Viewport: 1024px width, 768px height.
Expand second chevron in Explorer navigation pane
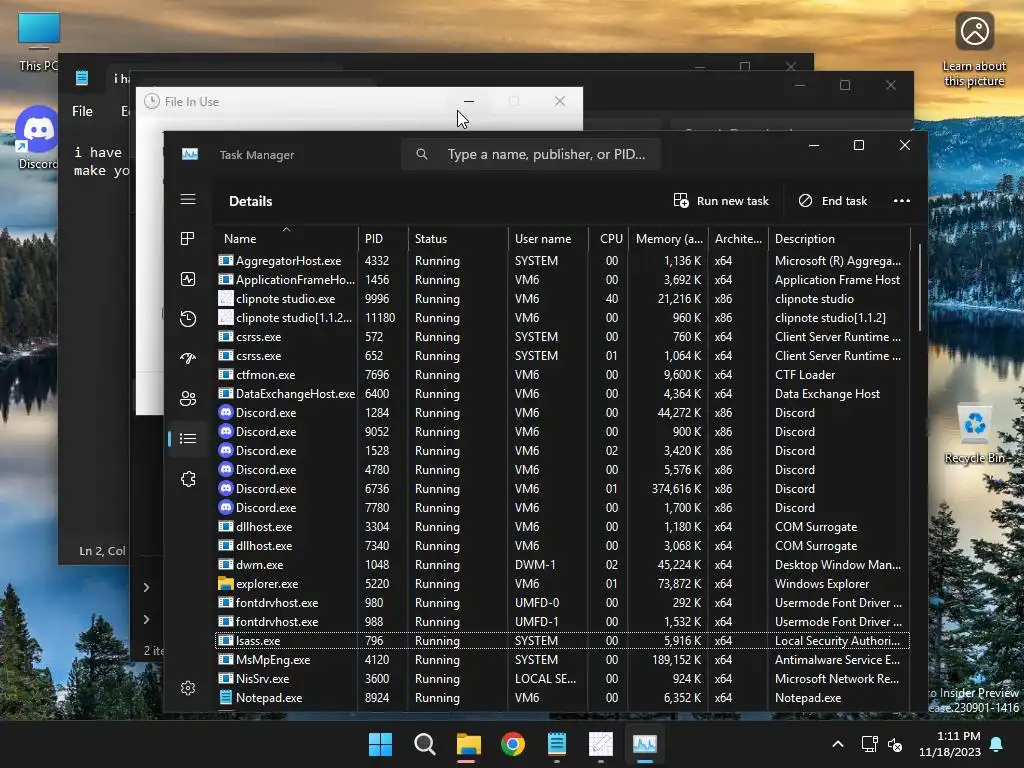click(x=146, y=619)
